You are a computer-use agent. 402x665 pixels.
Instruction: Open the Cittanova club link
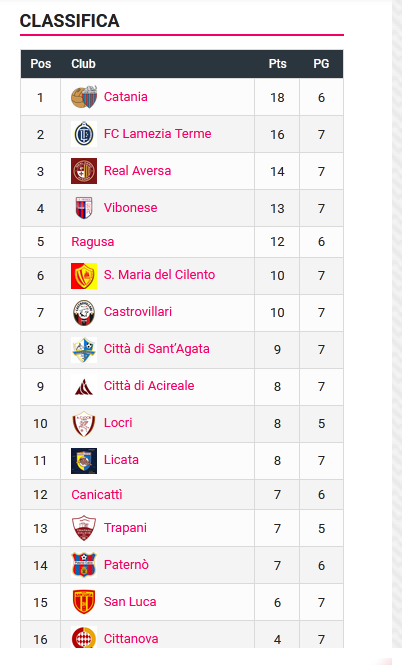click(x=131, y=639)
